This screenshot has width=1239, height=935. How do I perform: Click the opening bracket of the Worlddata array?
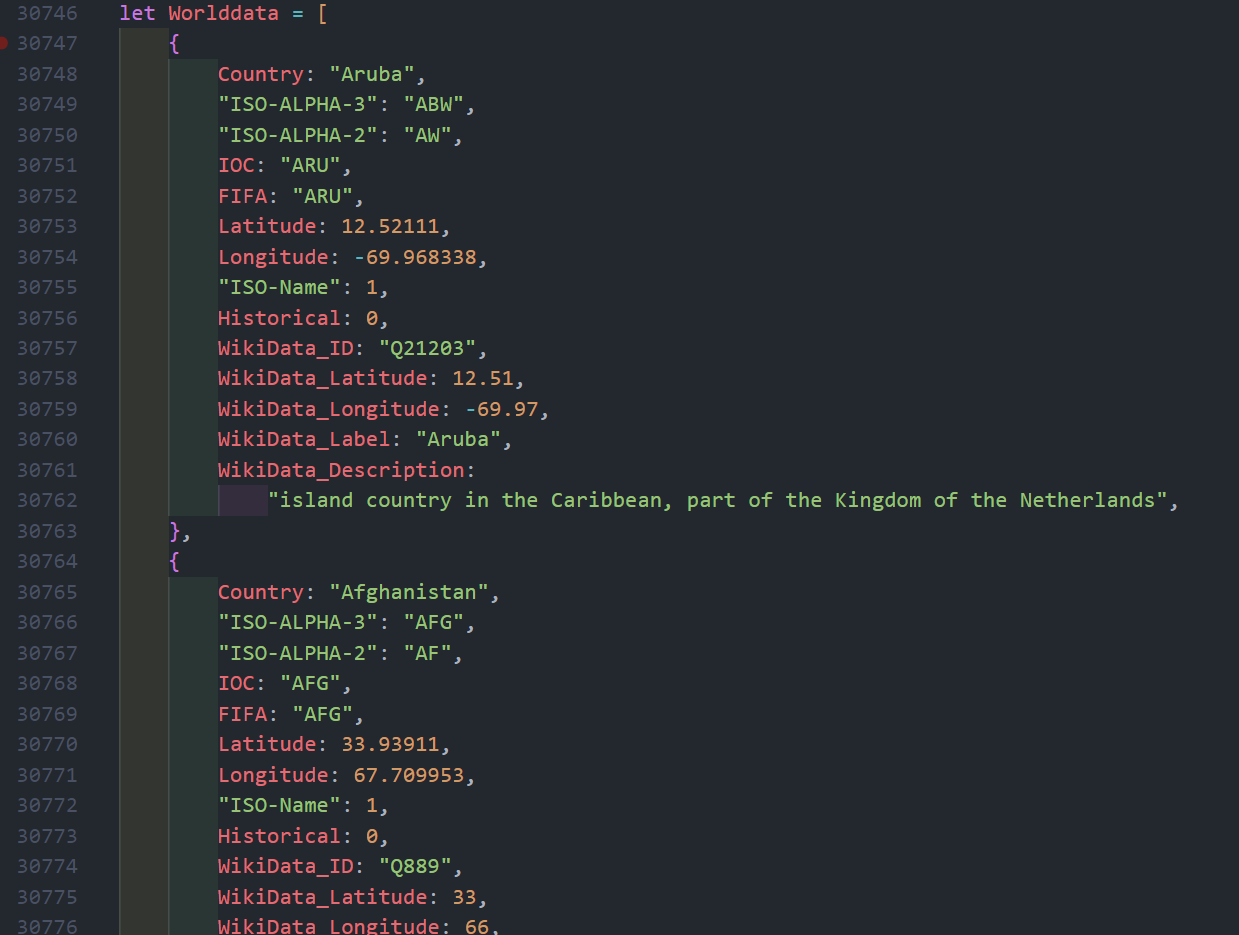coord(322,13)
